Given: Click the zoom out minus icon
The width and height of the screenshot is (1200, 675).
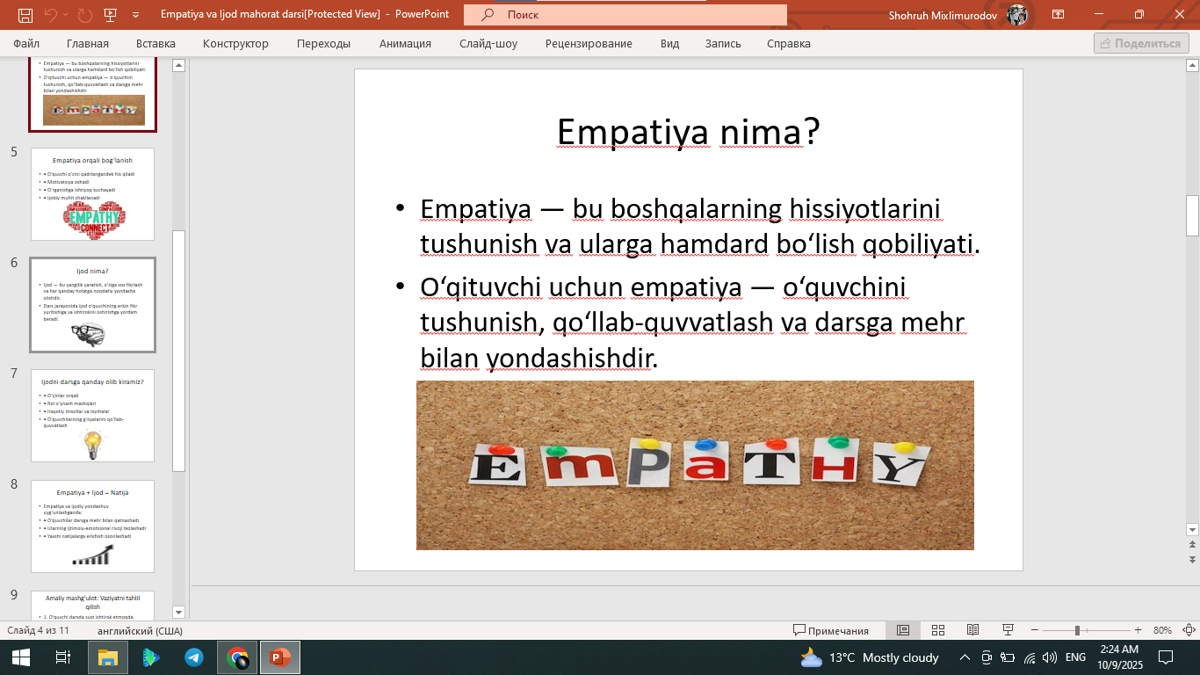Looking at the screenshot, I should [1034, 630].
